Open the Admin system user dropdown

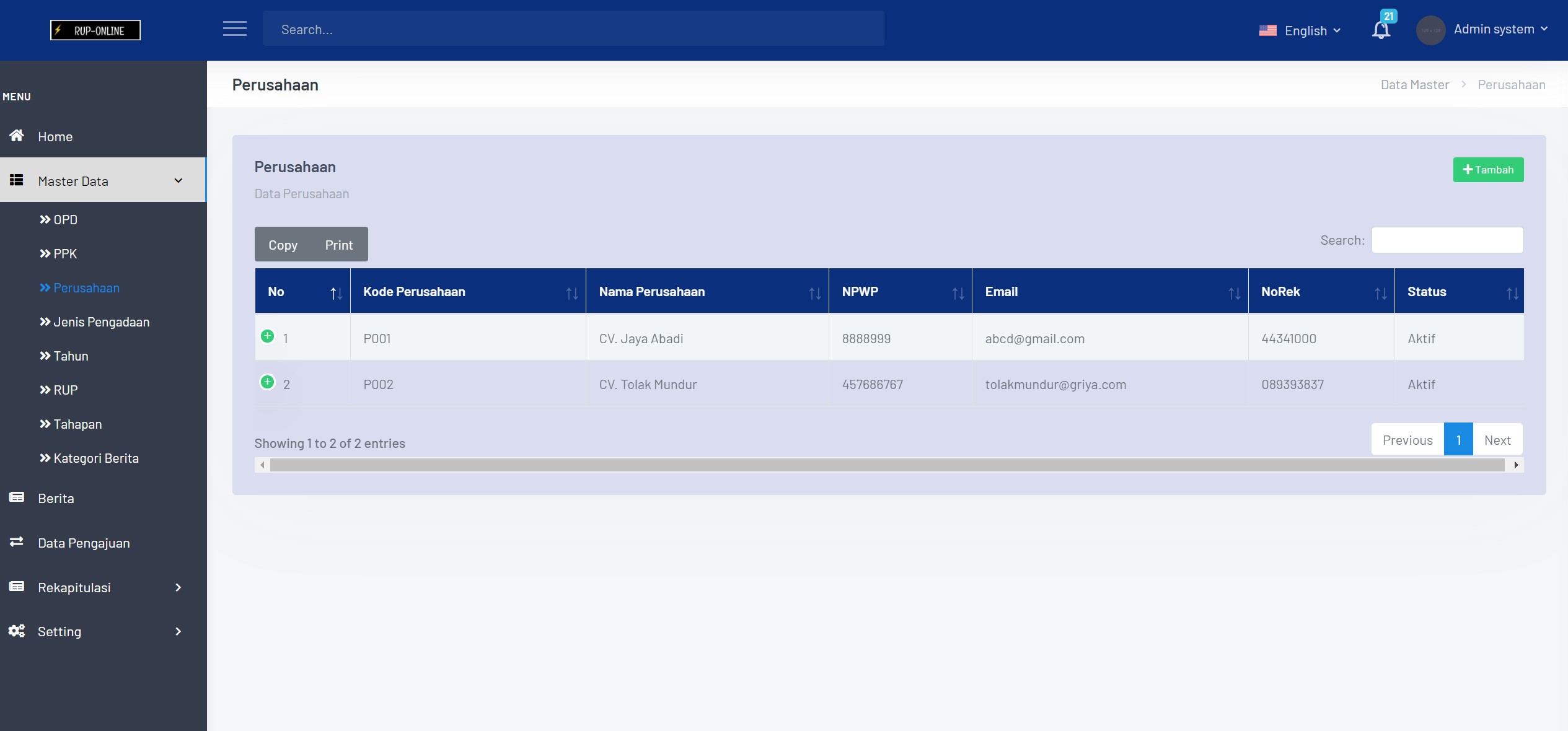click(1500, 29)
